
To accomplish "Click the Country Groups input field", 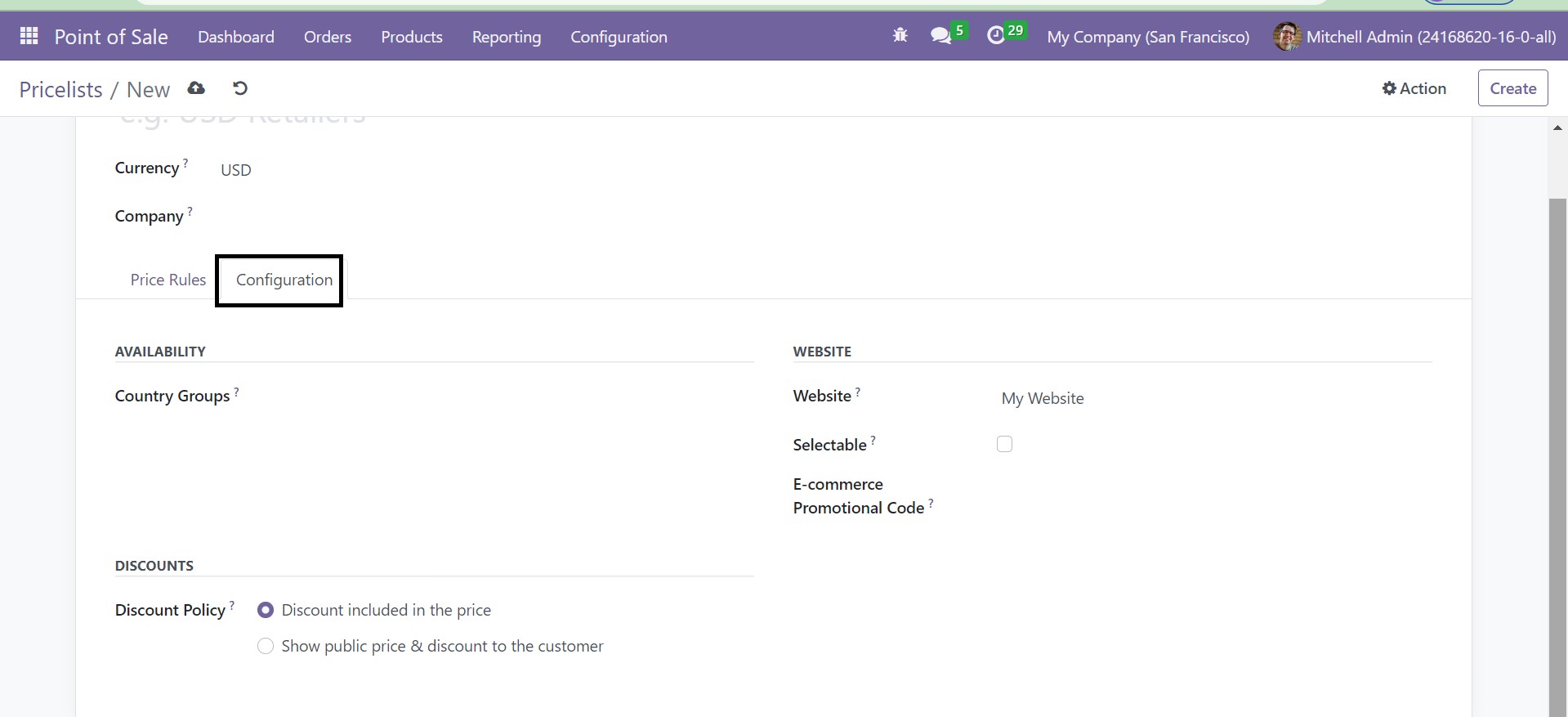I will [x=490, y=397].
